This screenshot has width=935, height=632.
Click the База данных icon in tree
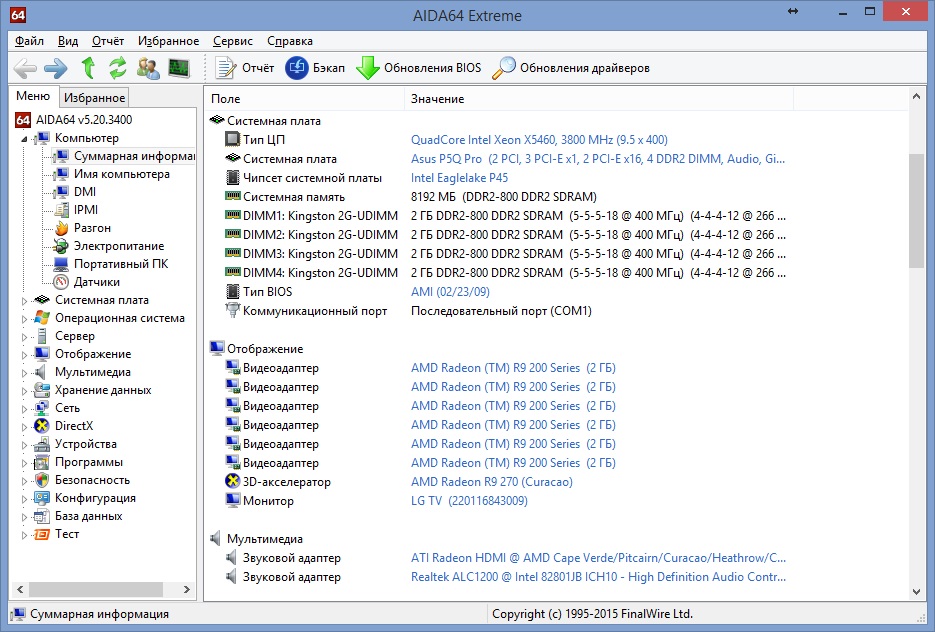pos(42,516)
